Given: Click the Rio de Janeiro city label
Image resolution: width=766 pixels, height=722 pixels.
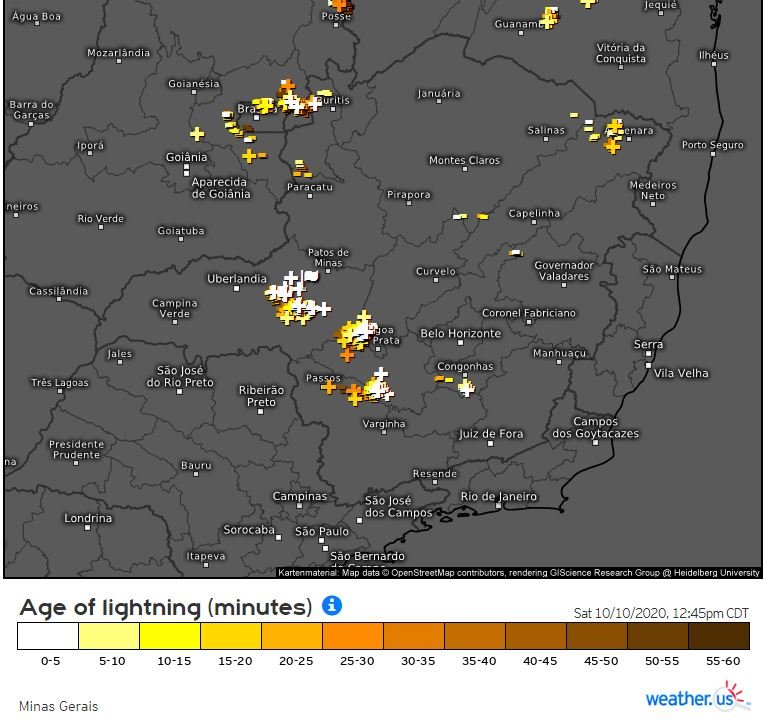Looking at the screenshot, I should point(498,497).
